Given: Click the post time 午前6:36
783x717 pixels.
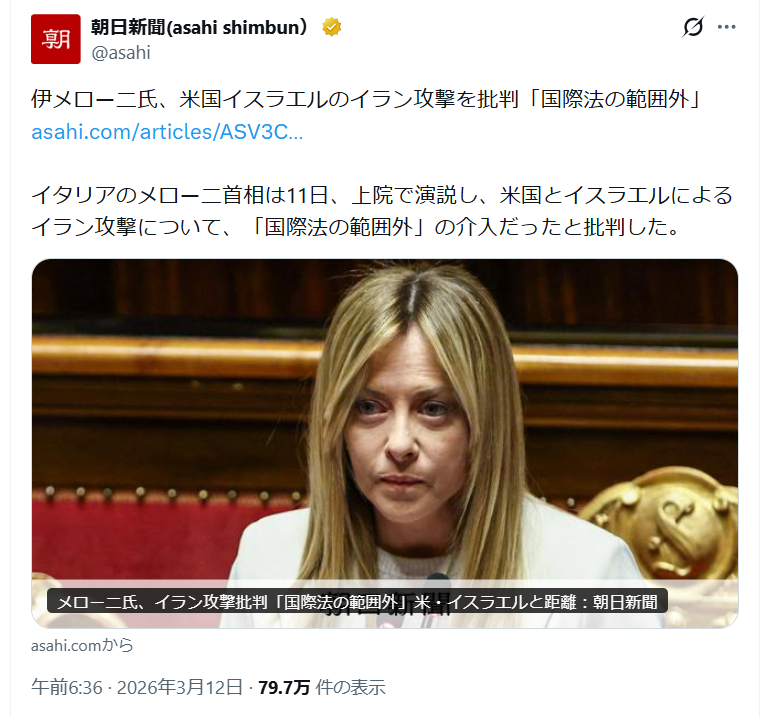Looking at the screenshot, I should click(x=67, y=688).
